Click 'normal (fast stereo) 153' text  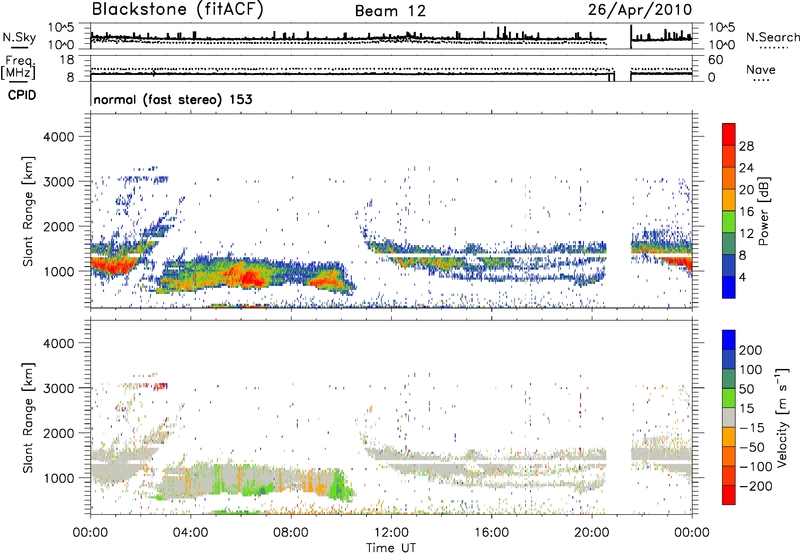173,99
